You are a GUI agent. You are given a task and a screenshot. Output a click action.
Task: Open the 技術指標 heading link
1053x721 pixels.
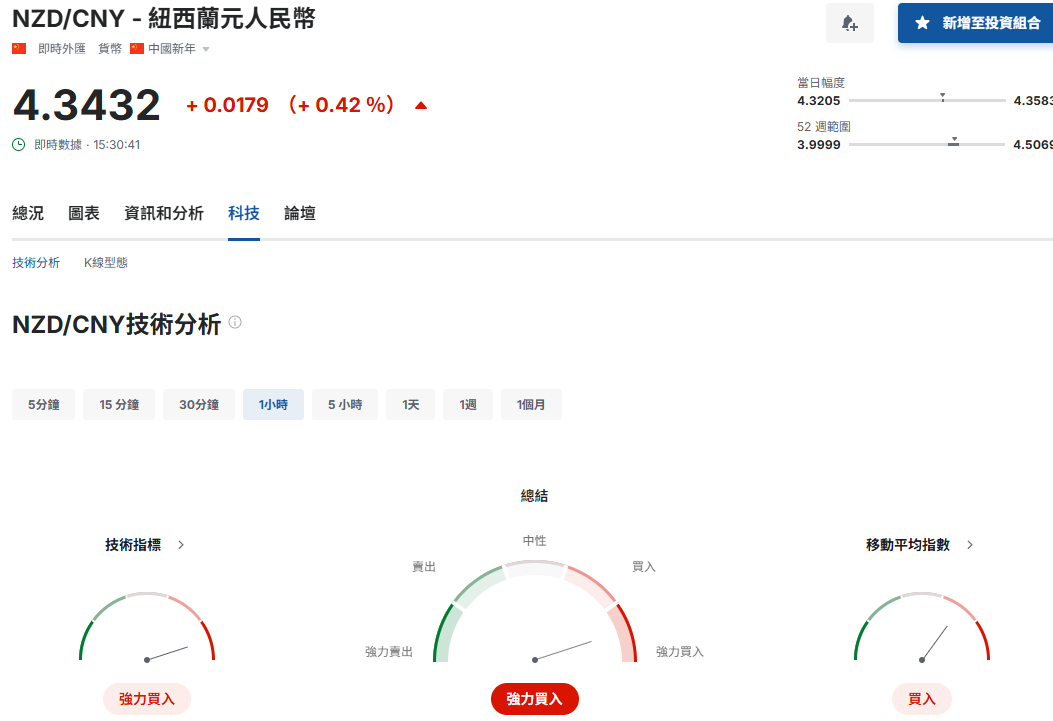[133, 545]
